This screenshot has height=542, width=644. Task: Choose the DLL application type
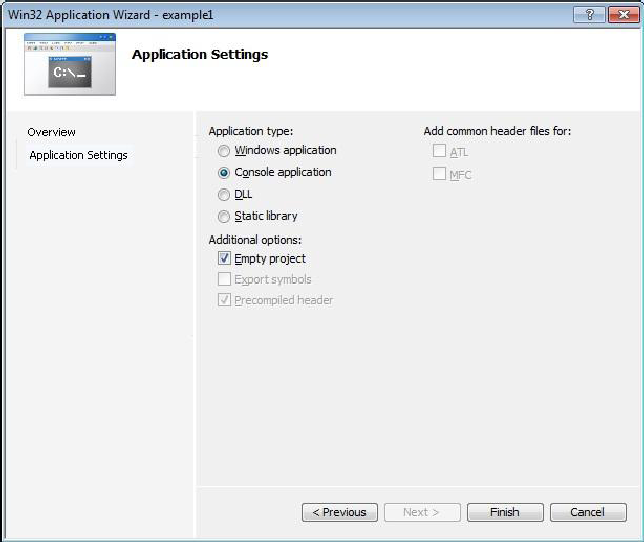223,195
